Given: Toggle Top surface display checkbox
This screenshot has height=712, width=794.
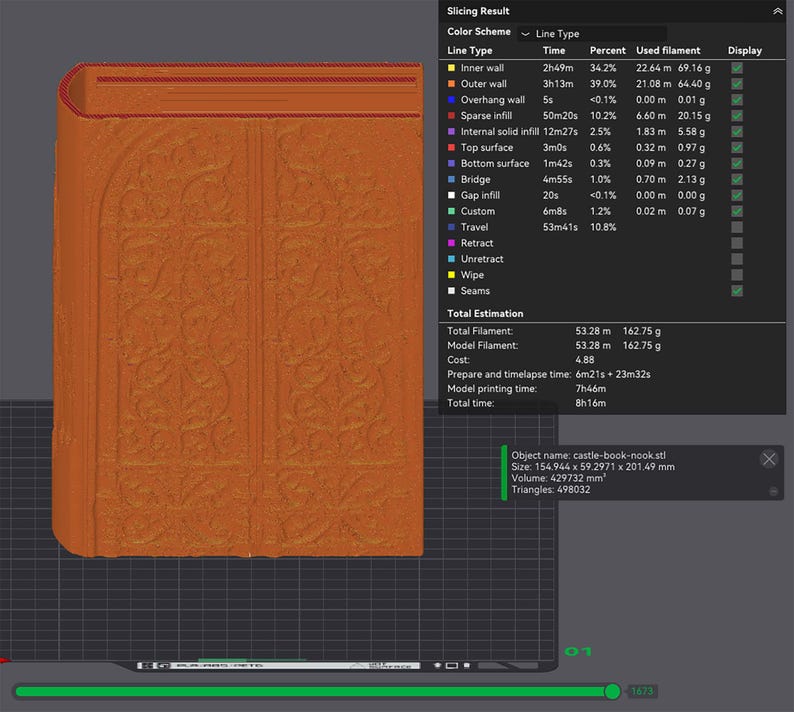Looking at the screenshot, I should tap(737, 147).
